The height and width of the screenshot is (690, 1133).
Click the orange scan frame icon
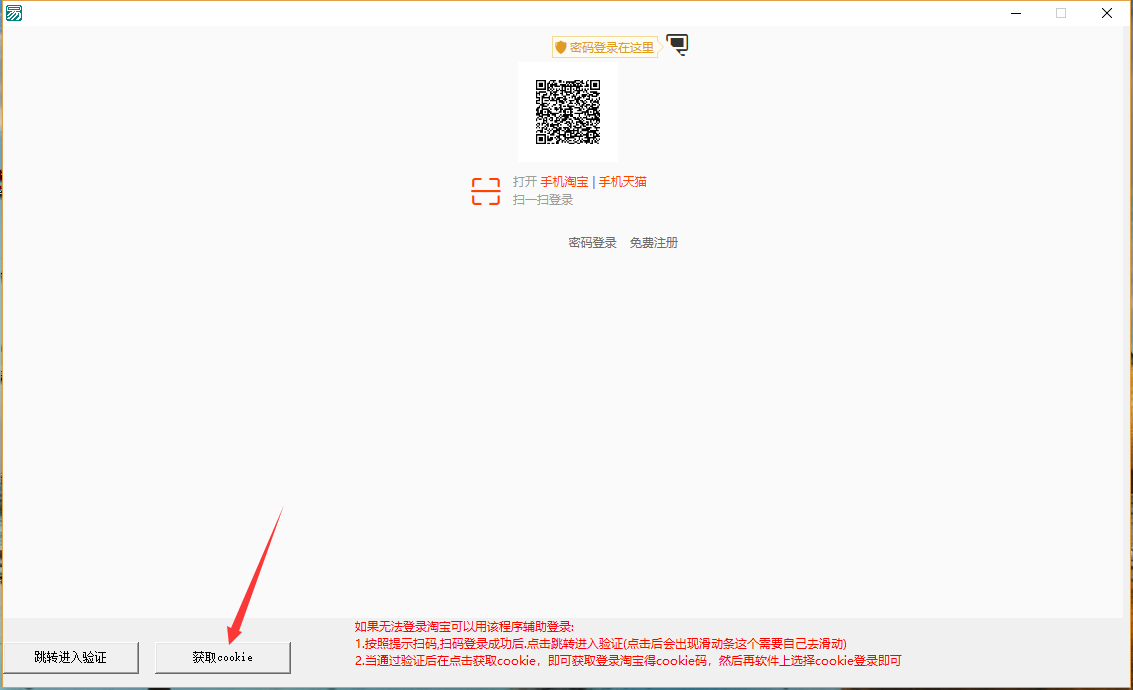(x=486, y=191)
